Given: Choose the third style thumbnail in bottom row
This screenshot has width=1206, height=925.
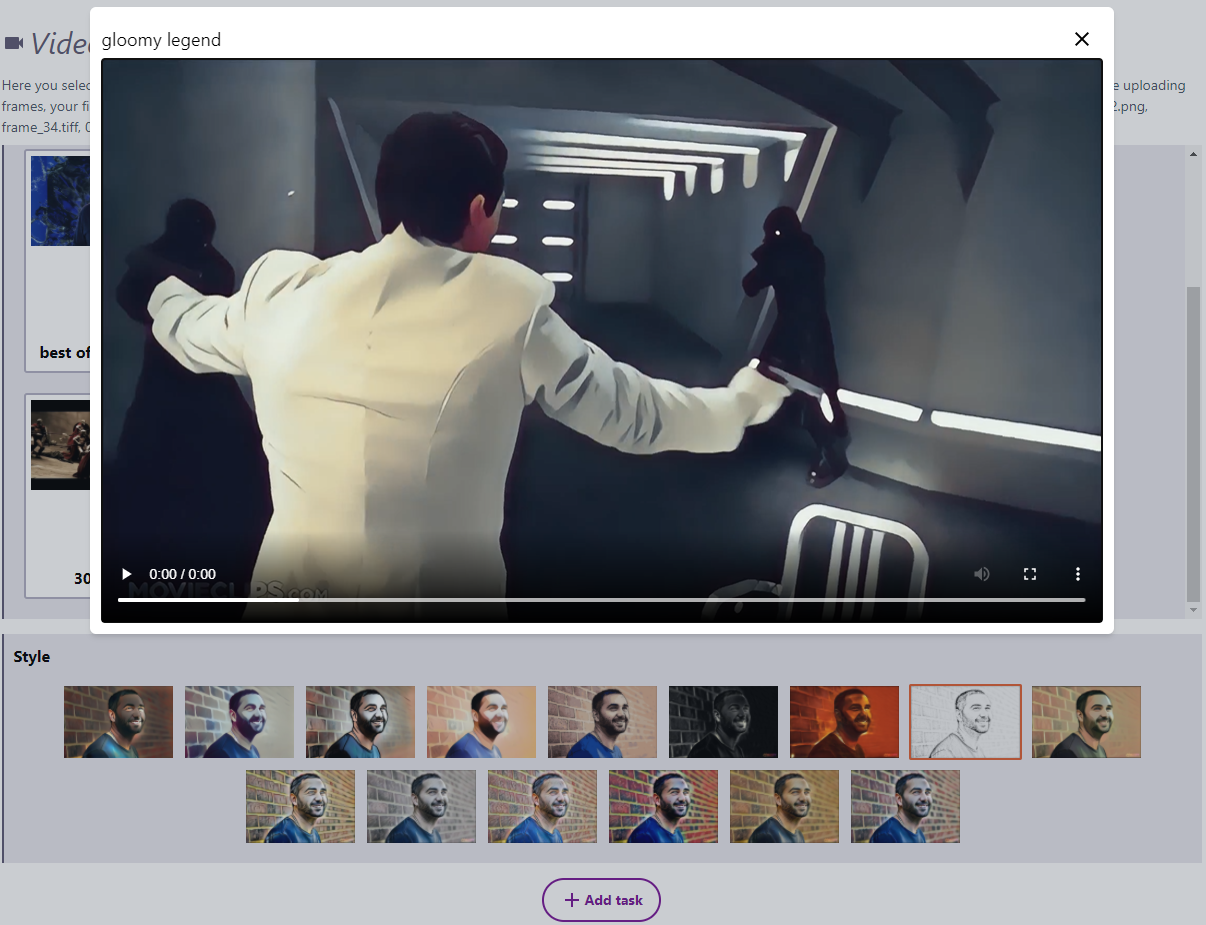Looking at the screenshot, I should [542, 806].
